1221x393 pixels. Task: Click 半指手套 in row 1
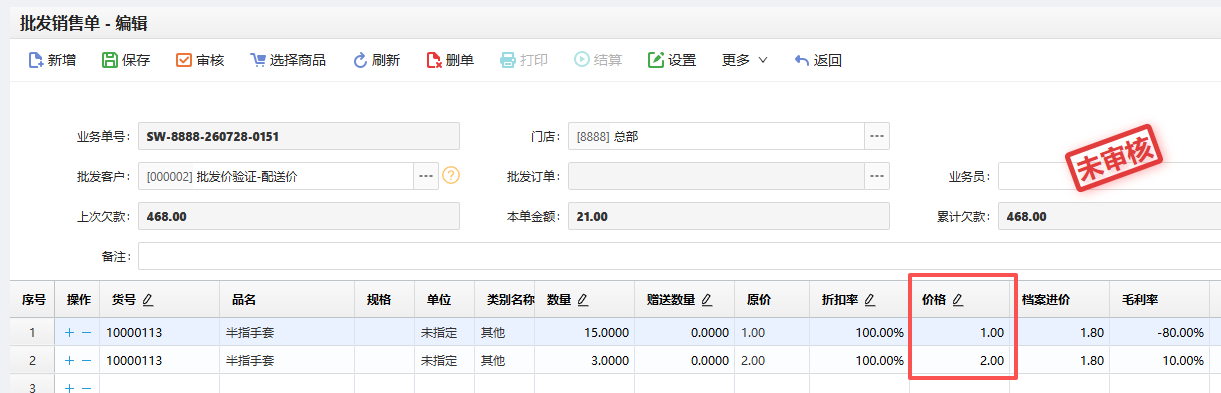pos(287,332)
